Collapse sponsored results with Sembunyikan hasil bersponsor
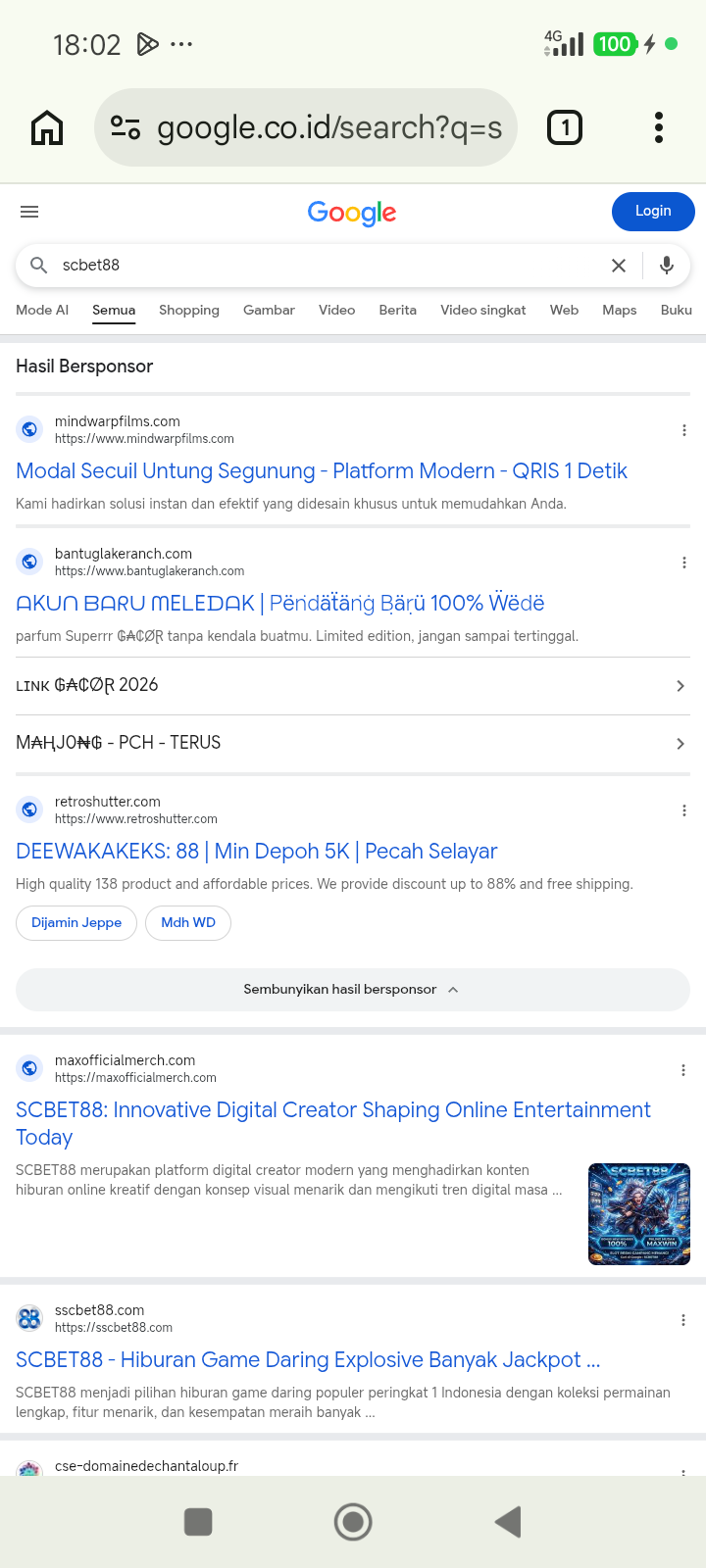706x1568 pixels. coord(353,990)
